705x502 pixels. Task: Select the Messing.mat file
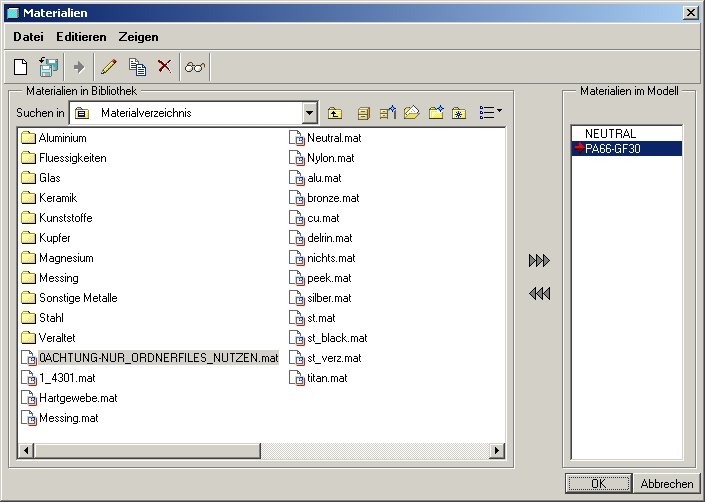tap(60, 418)
